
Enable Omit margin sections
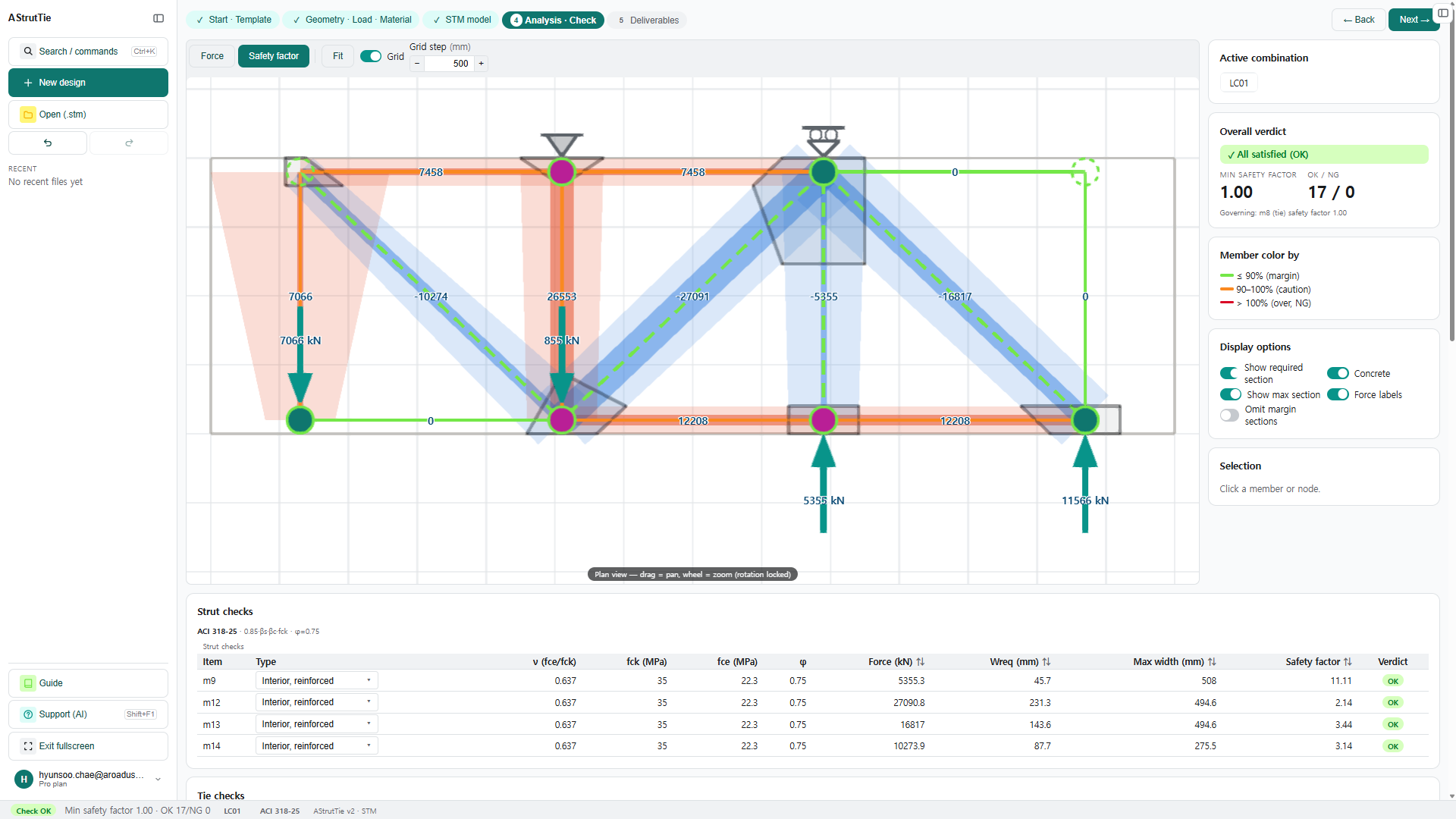1229,415
